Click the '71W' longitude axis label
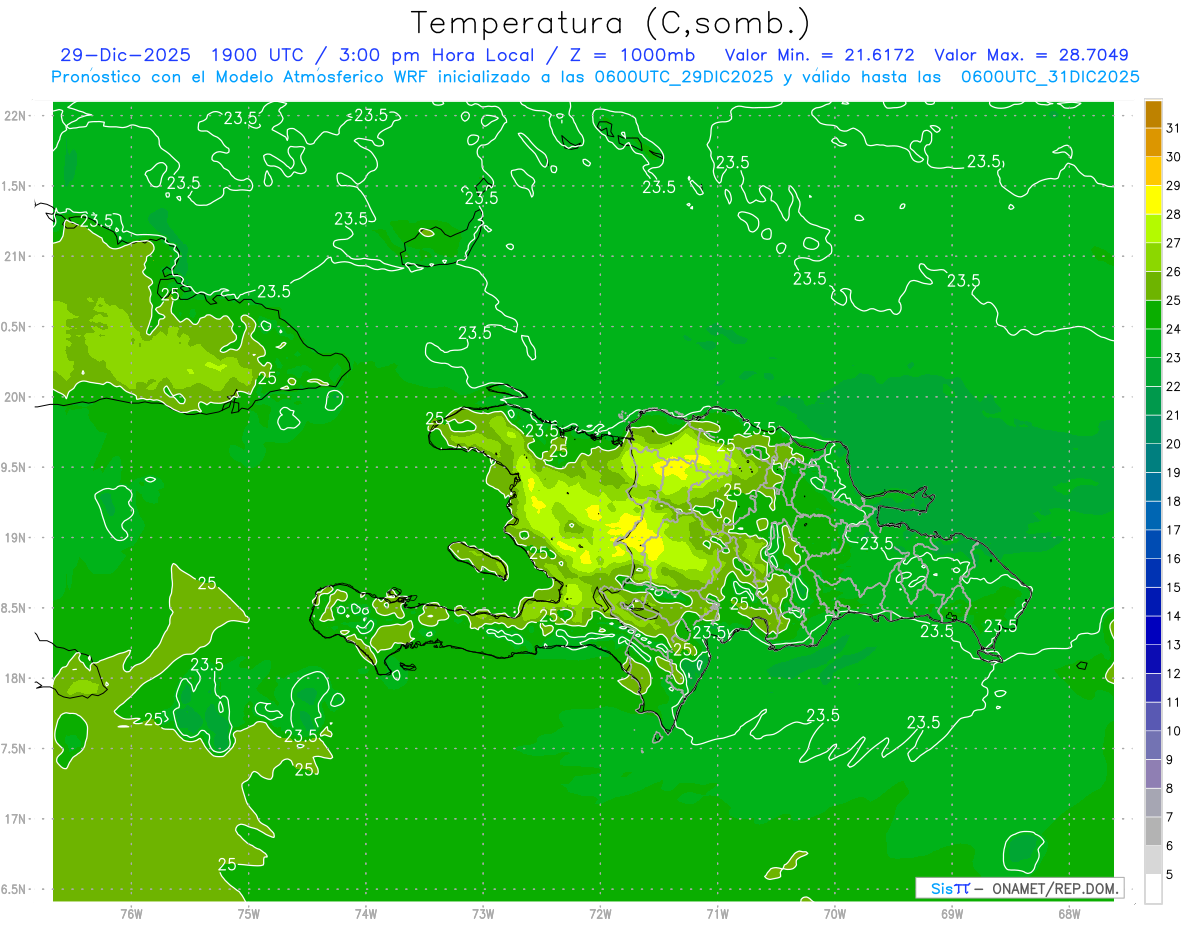Viewport: 1200px width, 927px height. click(x=717, y=913)
